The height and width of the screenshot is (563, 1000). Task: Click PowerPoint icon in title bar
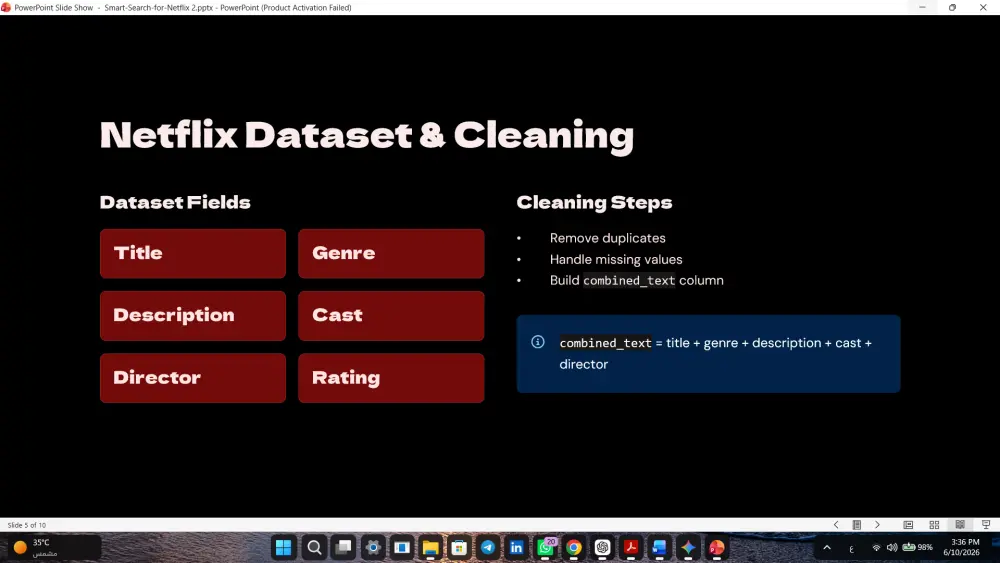pos(6,8)
